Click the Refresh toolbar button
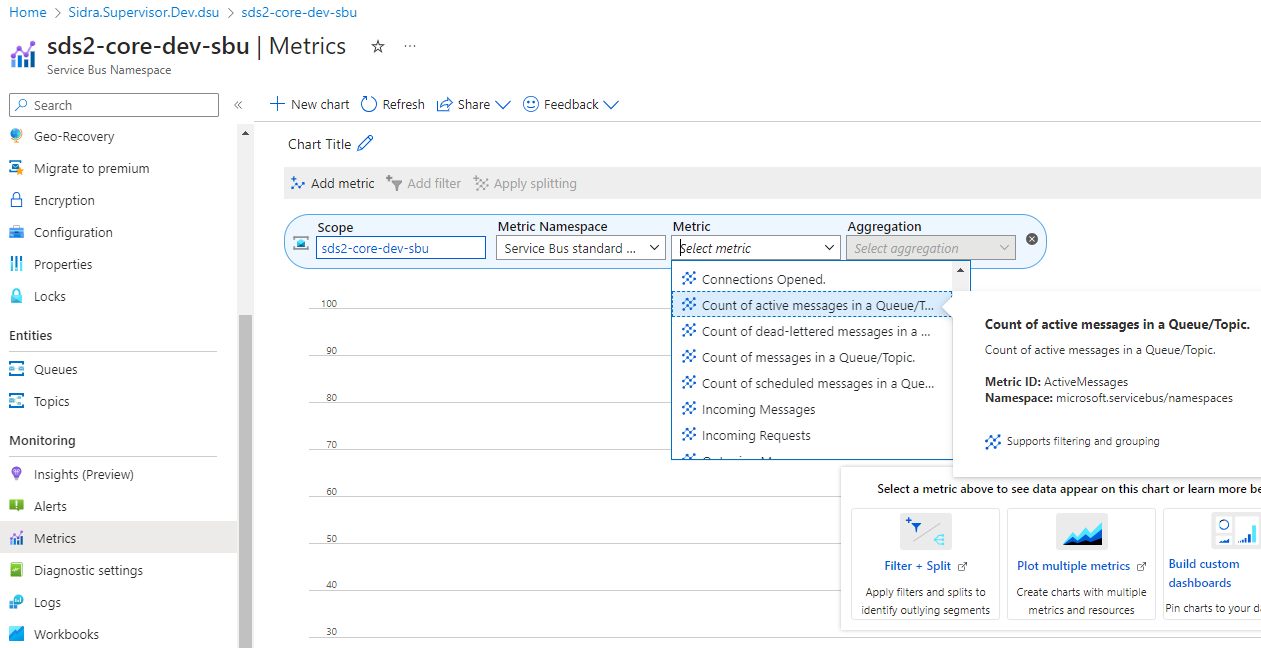1261x648 pixels. tap(393, 104)
